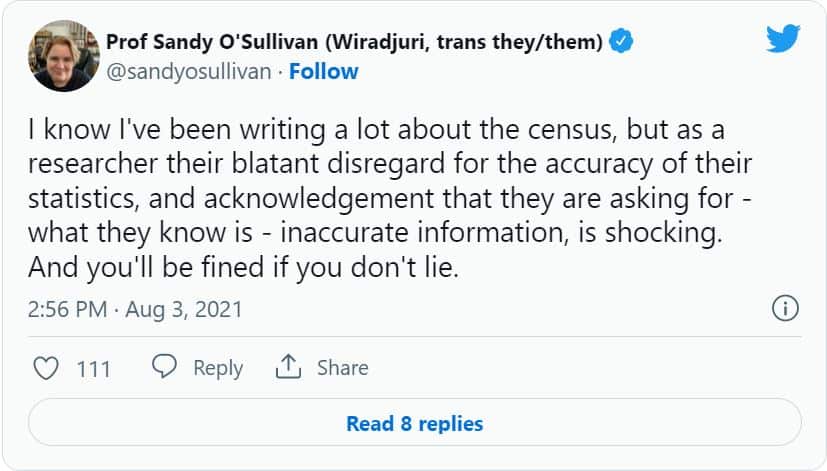Open Sandy O'Sullivan's profile photo

pyautogui.click(x=63, y=56)
